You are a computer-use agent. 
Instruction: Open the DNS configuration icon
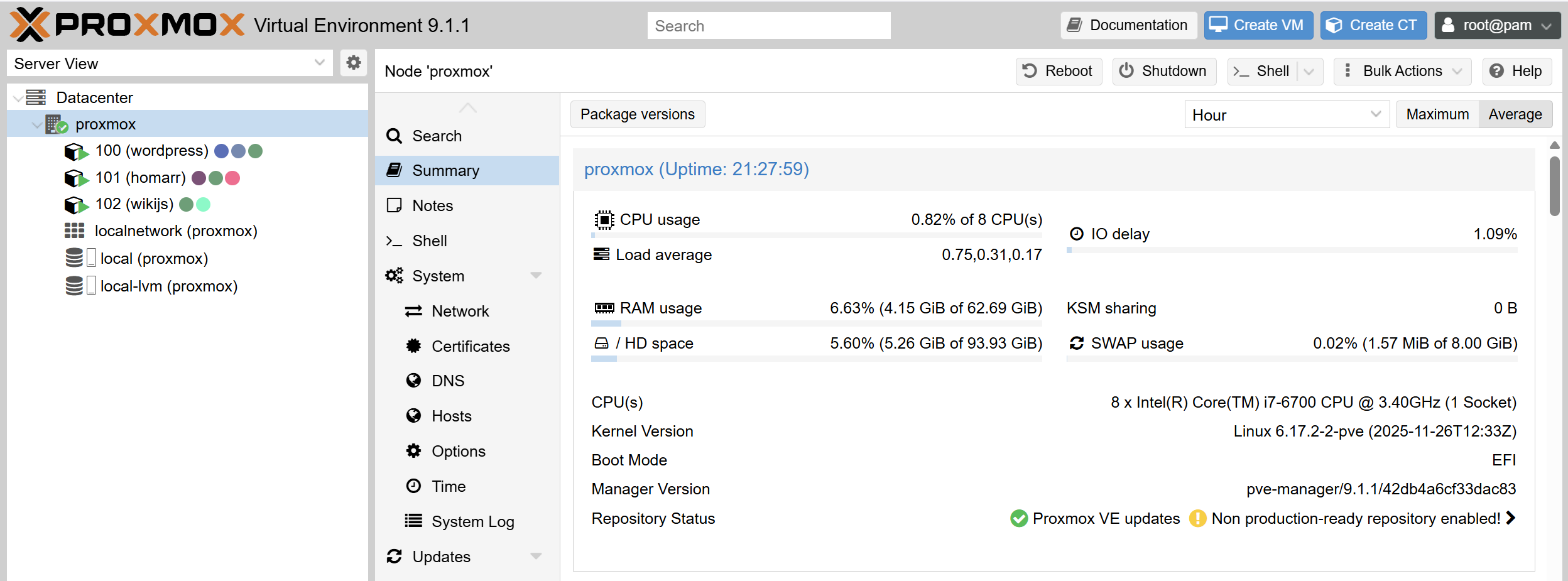(413, 381)
